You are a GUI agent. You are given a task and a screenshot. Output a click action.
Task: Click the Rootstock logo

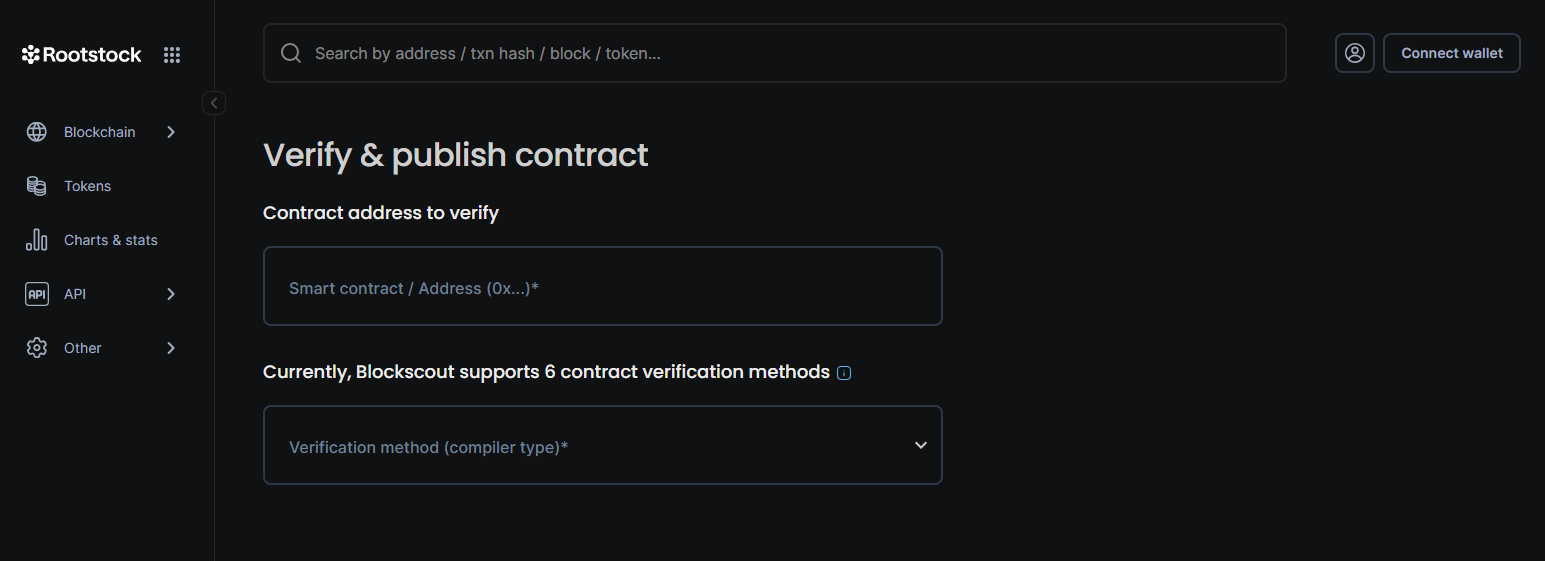pos(82,55)
